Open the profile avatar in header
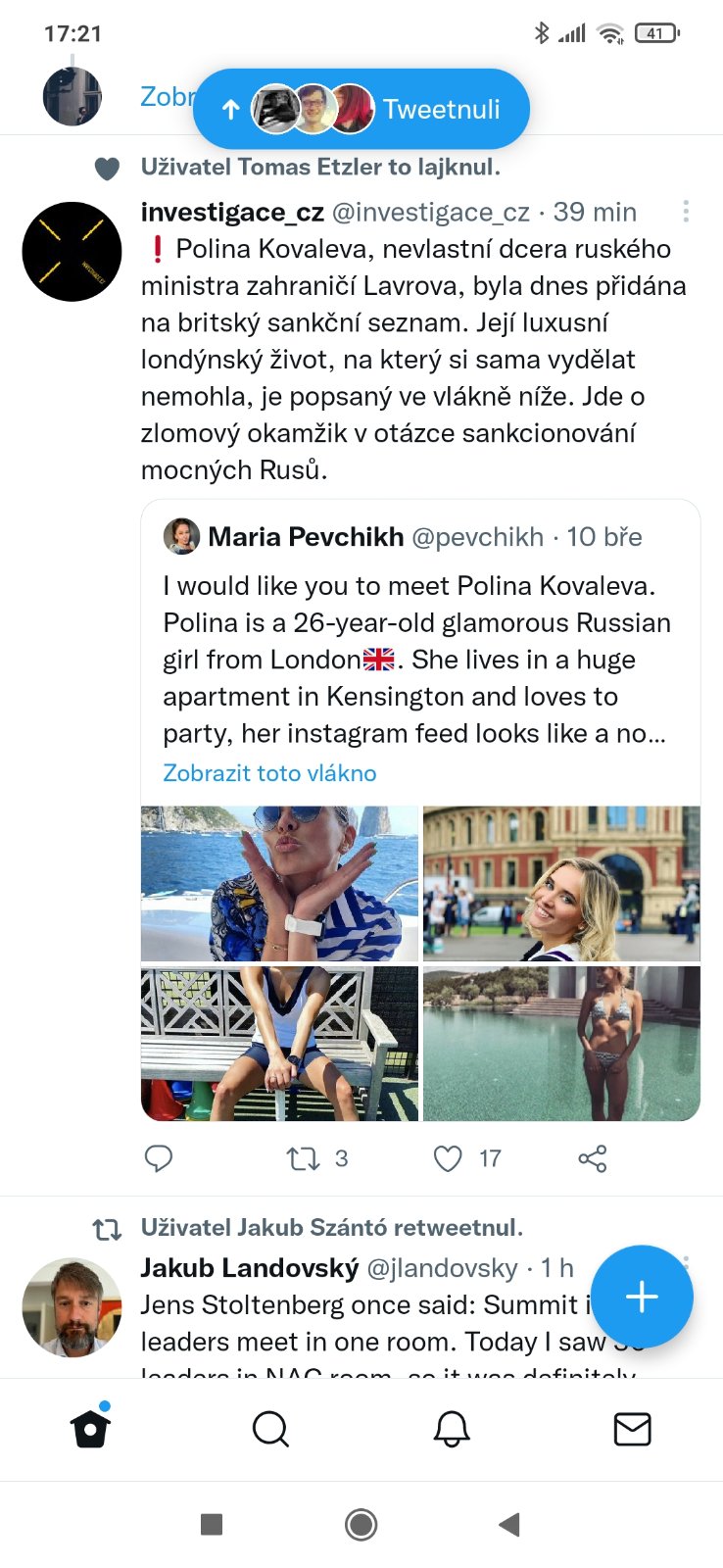 click(72, 96)
